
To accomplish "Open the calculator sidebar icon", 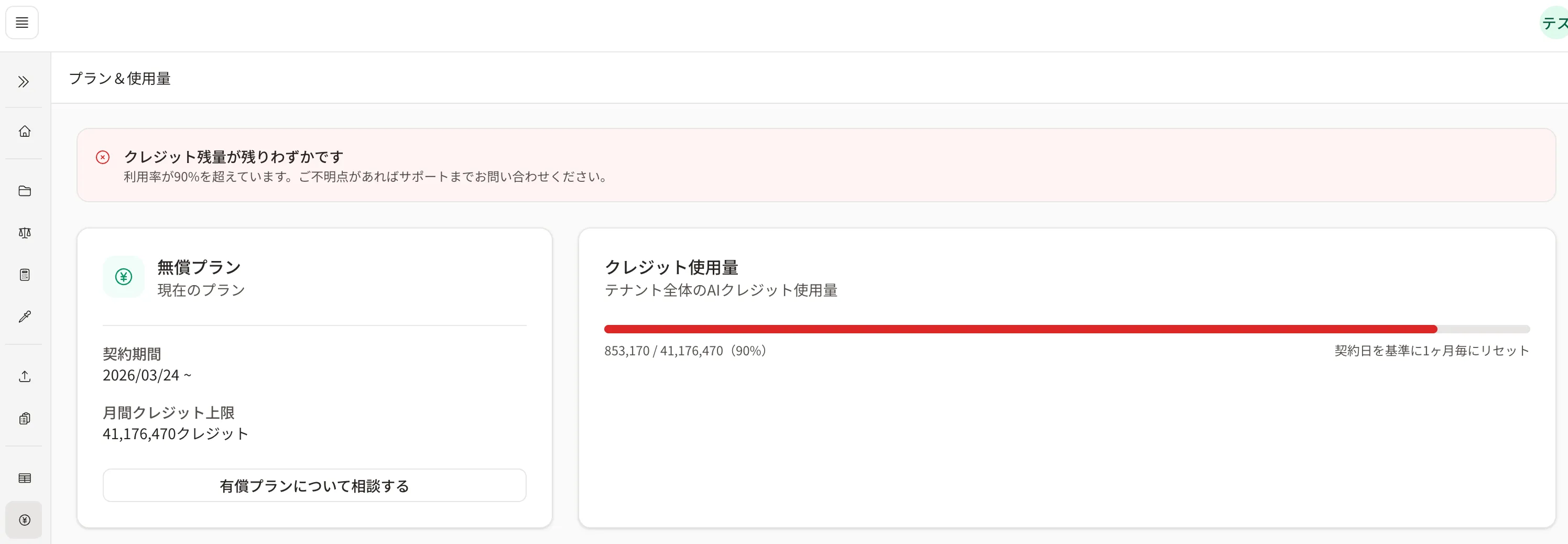I will click(x=24, y=275).
